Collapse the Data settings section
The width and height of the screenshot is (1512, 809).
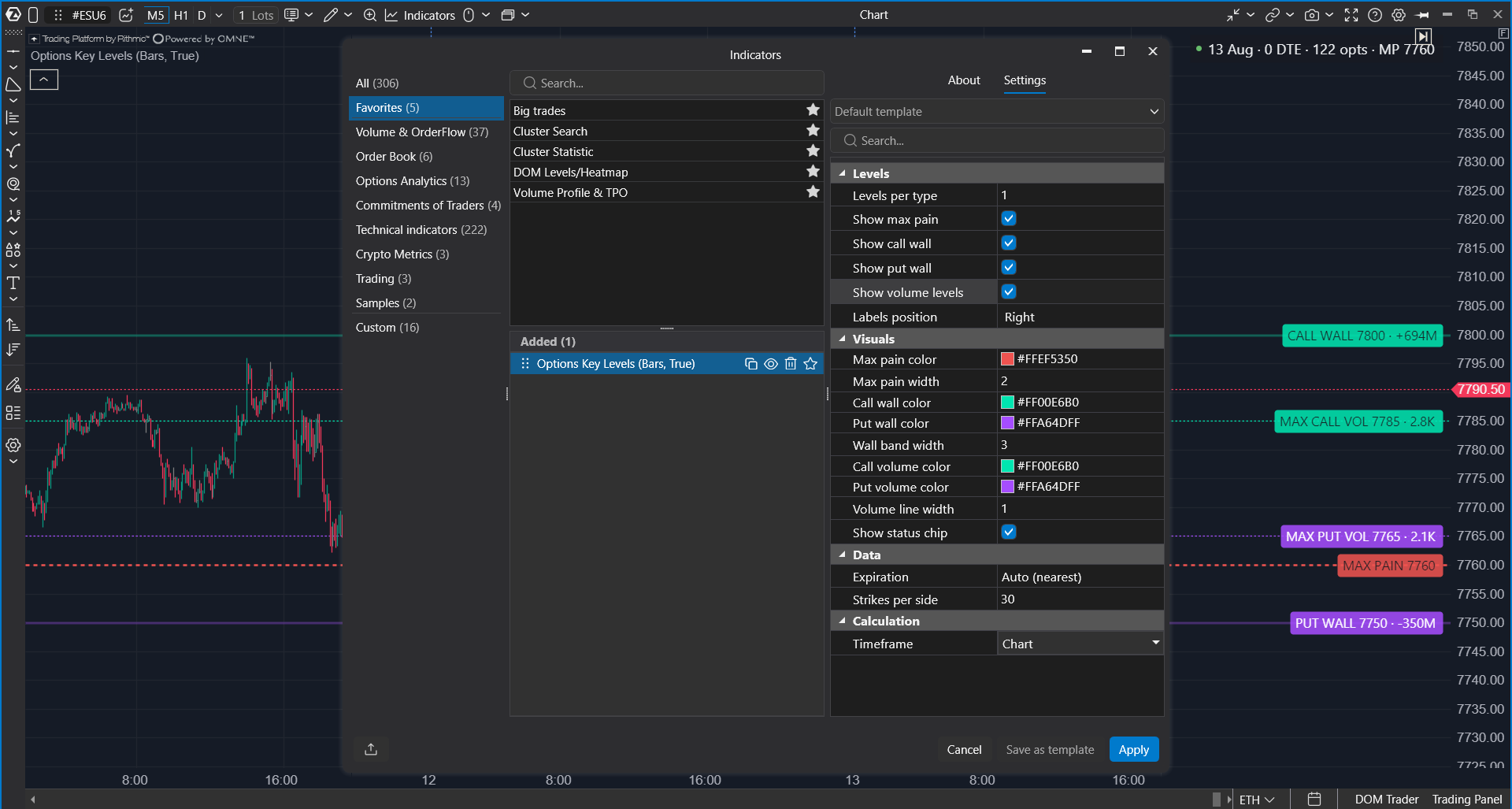843,555
